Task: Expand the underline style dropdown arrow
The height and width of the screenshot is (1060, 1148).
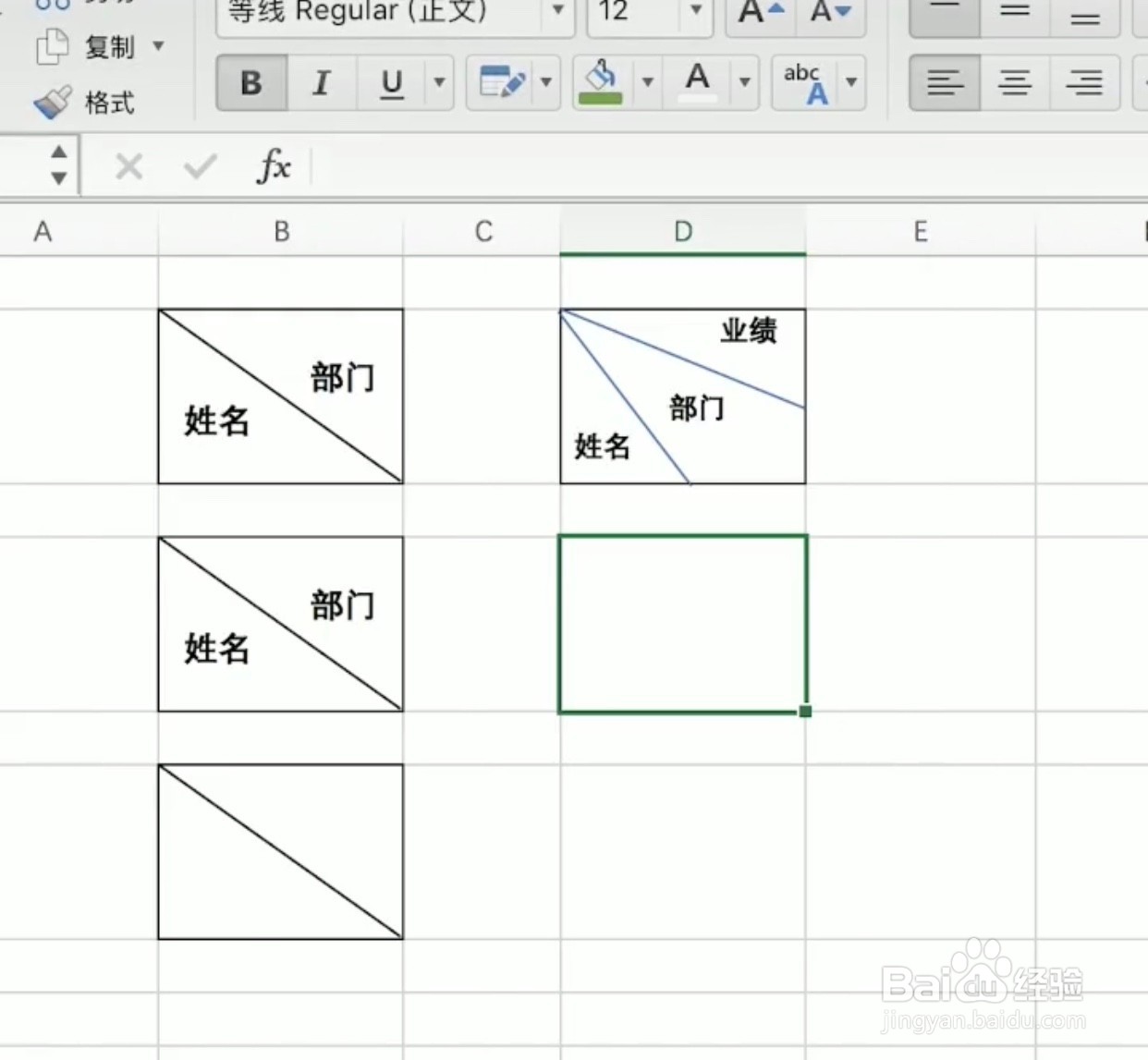Action: click(439, 83)
